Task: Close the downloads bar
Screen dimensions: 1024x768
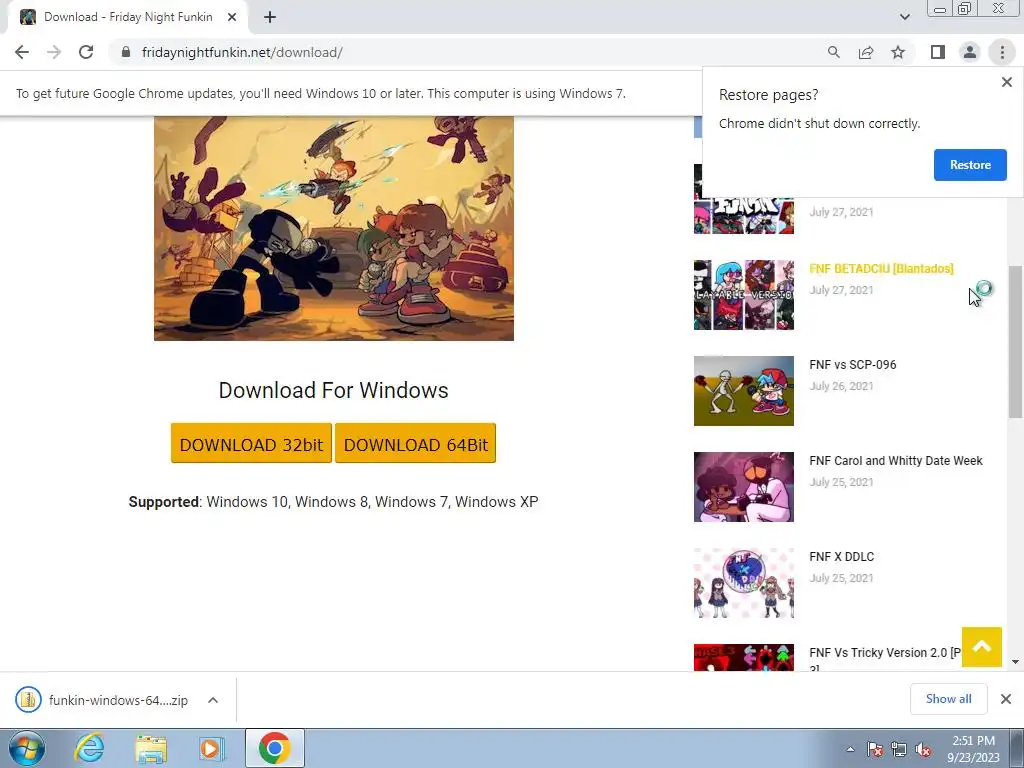Action: pos(1006,699)
